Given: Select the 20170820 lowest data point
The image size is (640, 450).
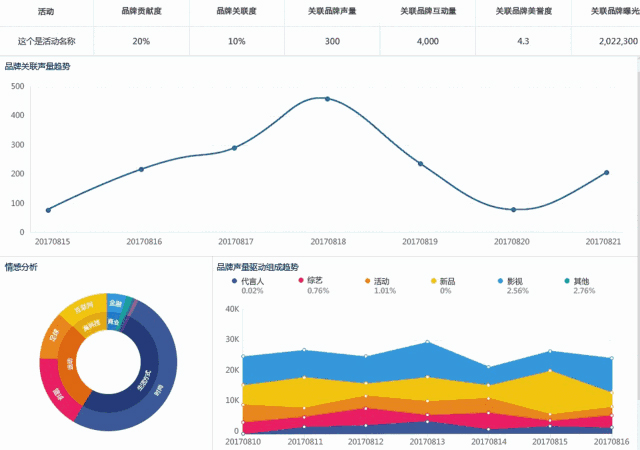Looking at the screenshot, I should point(513,210).
